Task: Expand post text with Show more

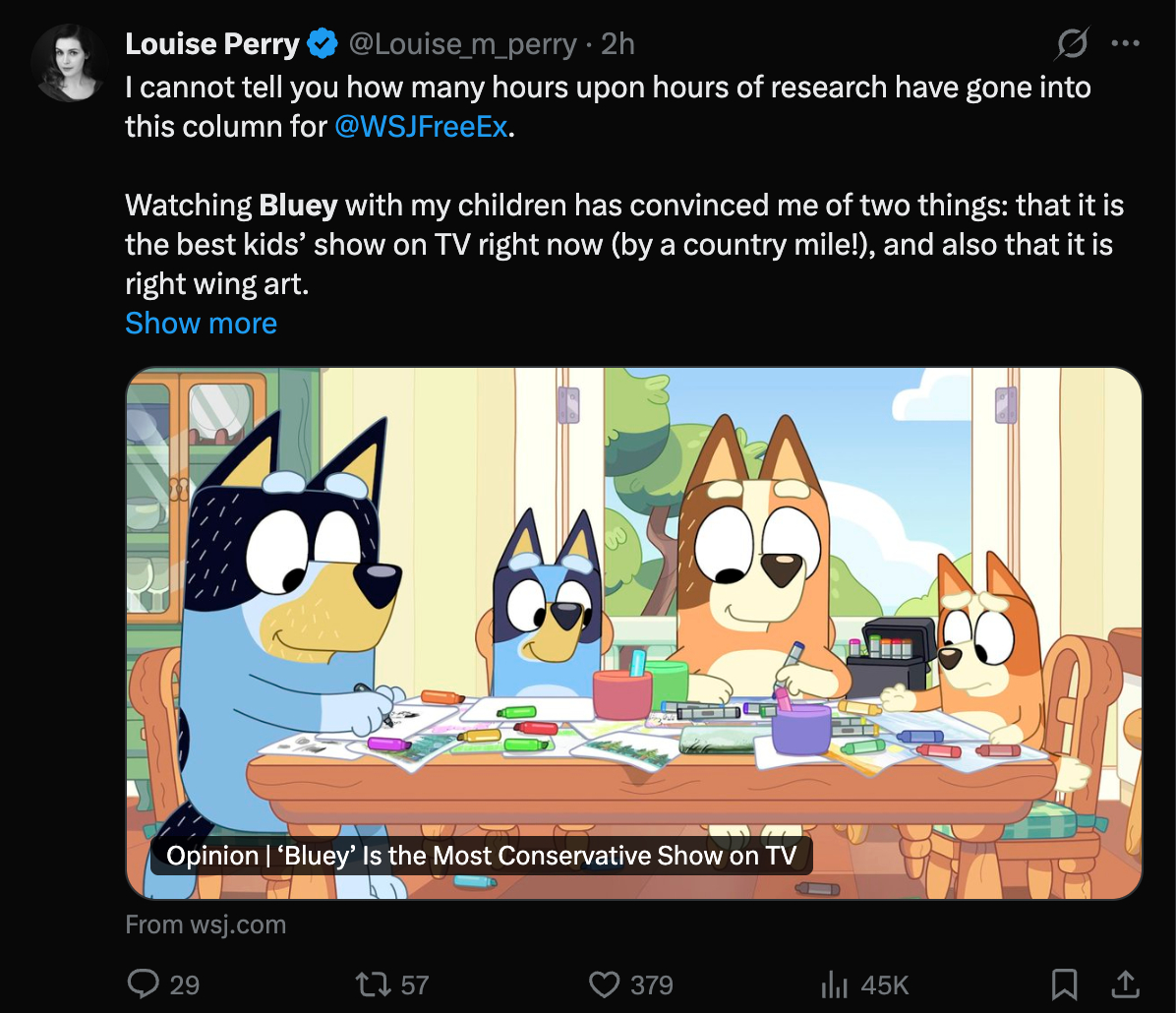Action: (x=201, y=323)
